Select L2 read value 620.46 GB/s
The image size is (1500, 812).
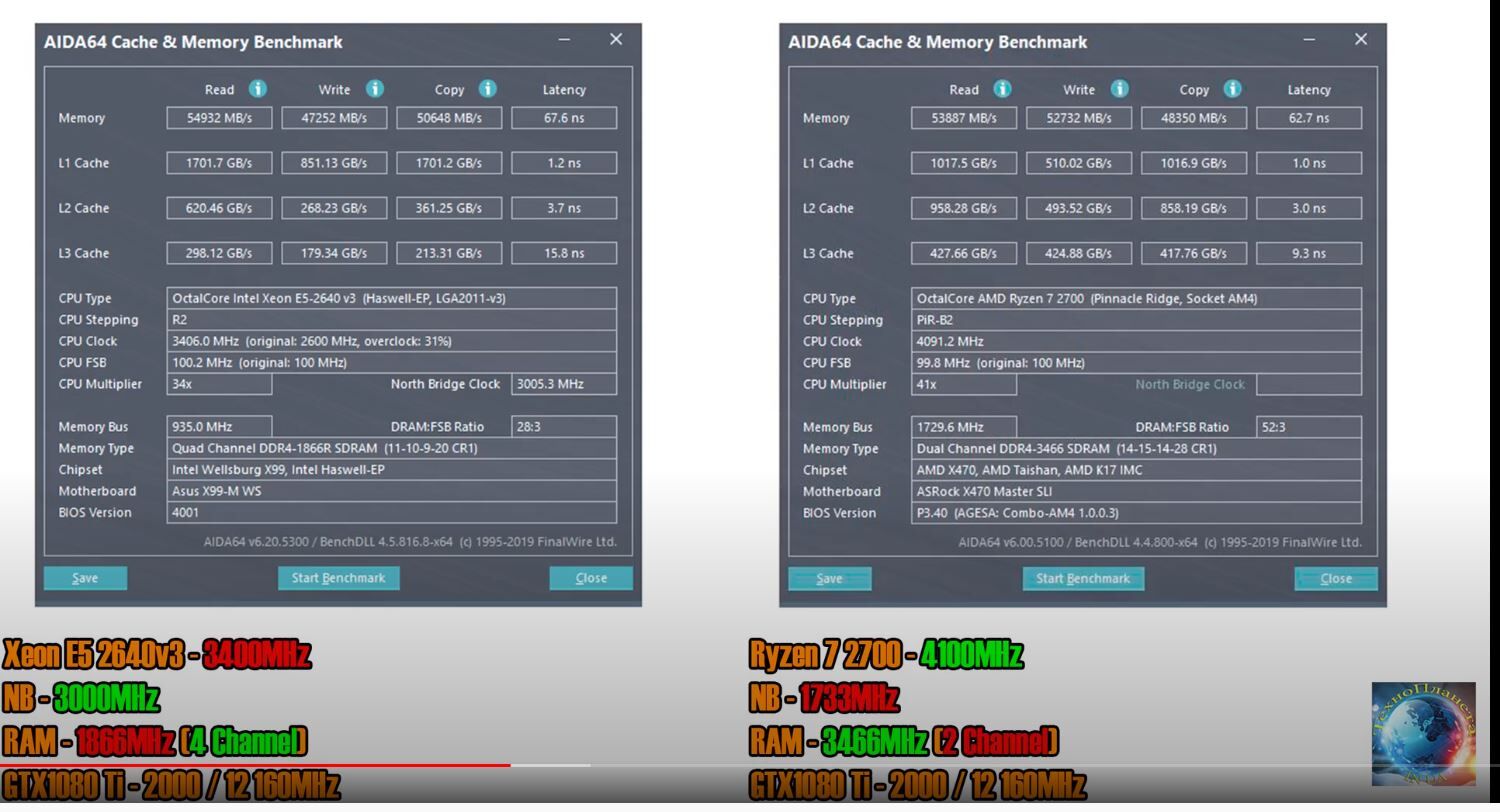[219, 208]
